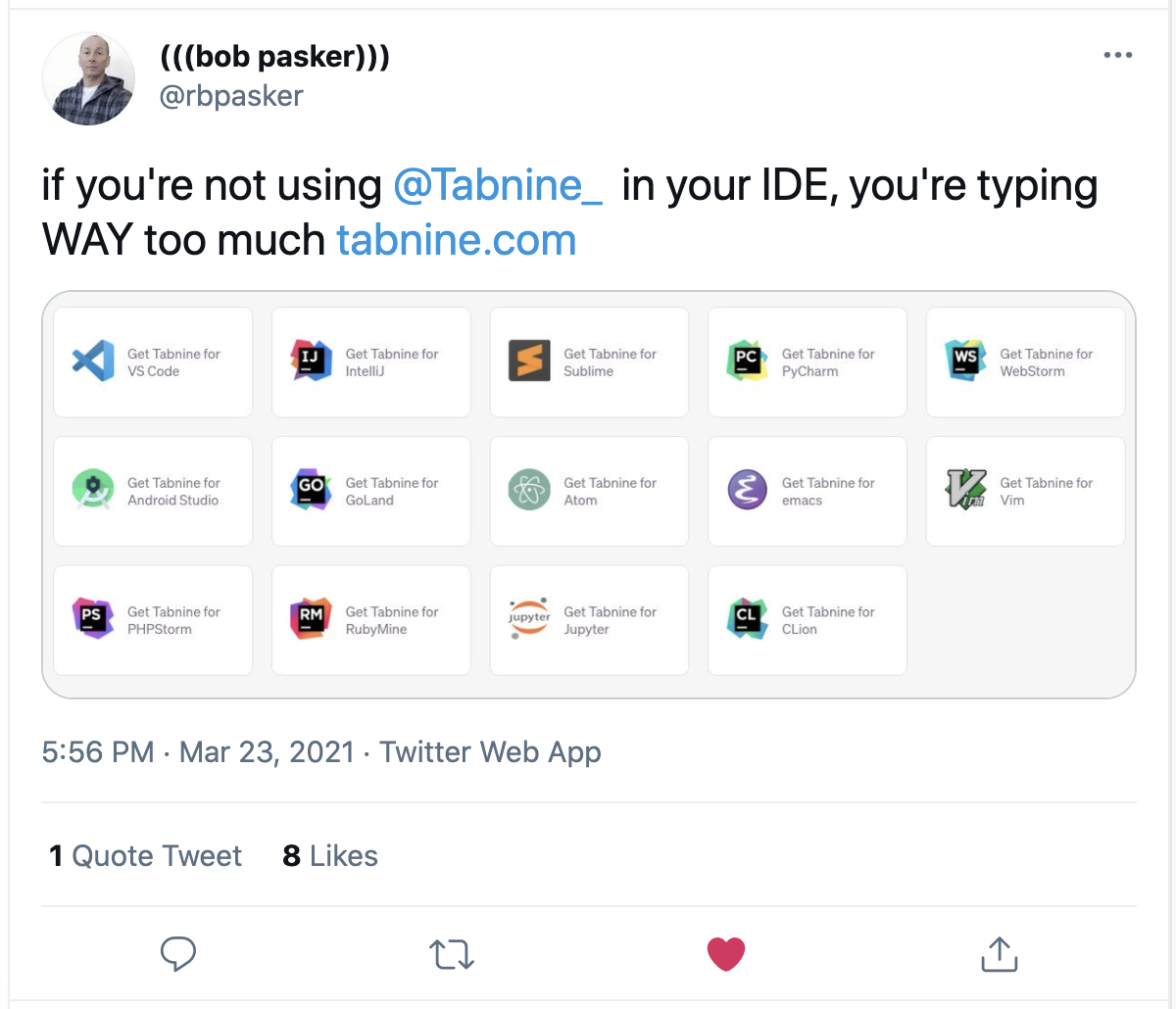Retweet this post

451,952
